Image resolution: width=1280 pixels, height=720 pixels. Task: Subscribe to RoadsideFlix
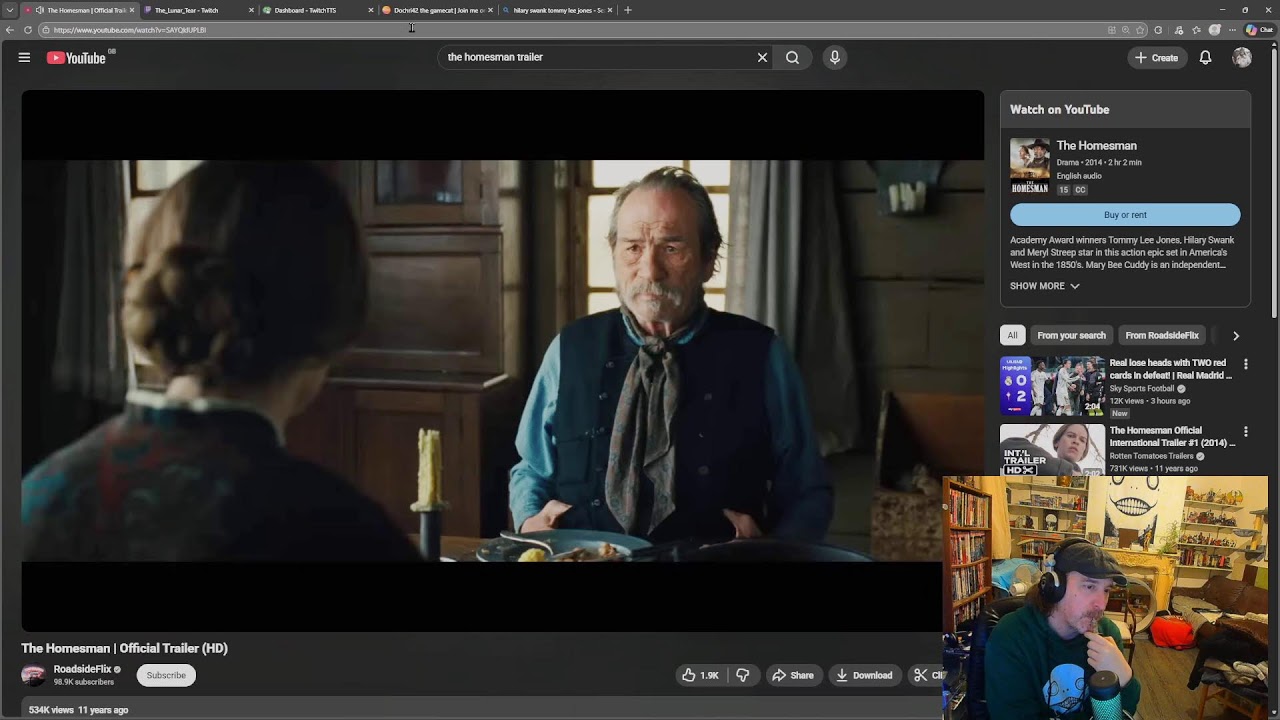point(166,675)
